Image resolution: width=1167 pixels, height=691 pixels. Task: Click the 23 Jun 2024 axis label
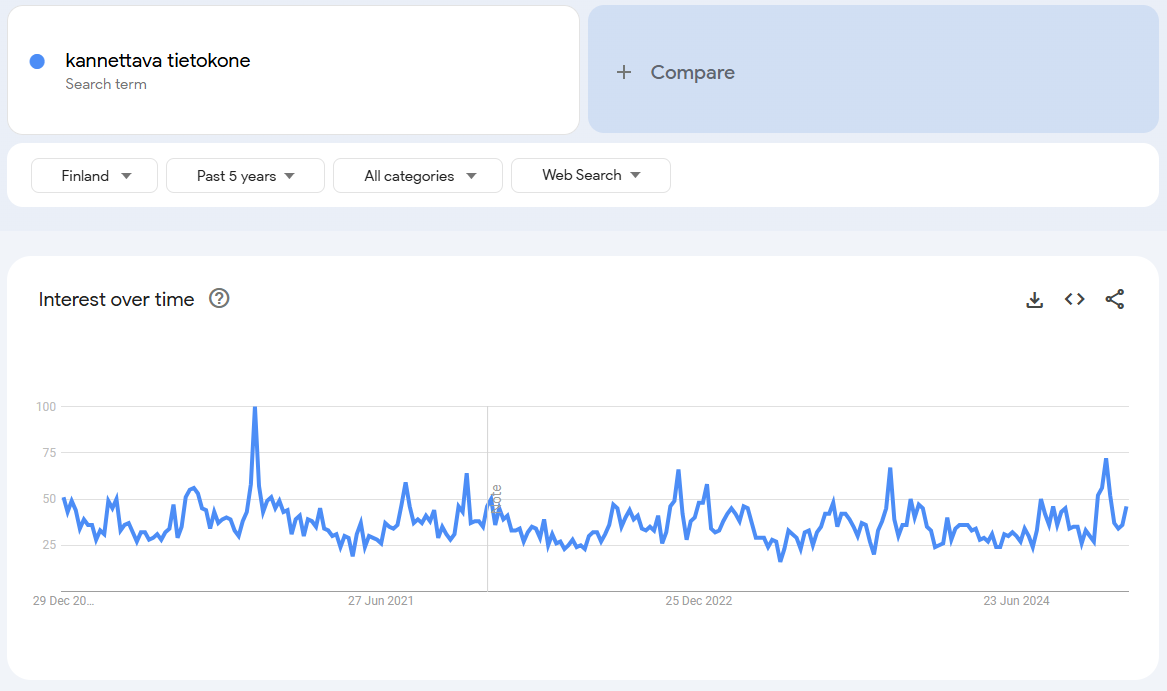pyautogui.click(x=1016, y=601)
